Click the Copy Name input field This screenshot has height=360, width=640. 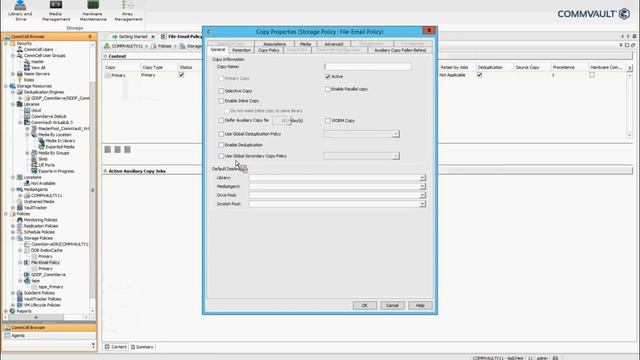368,67
